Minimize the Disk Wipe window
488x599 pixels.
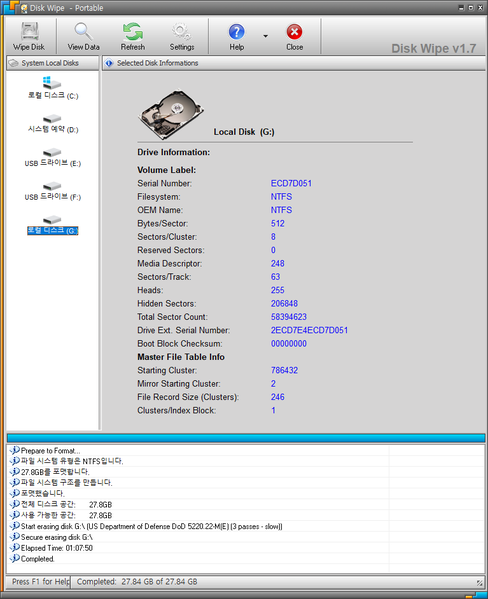coord(461,8)
